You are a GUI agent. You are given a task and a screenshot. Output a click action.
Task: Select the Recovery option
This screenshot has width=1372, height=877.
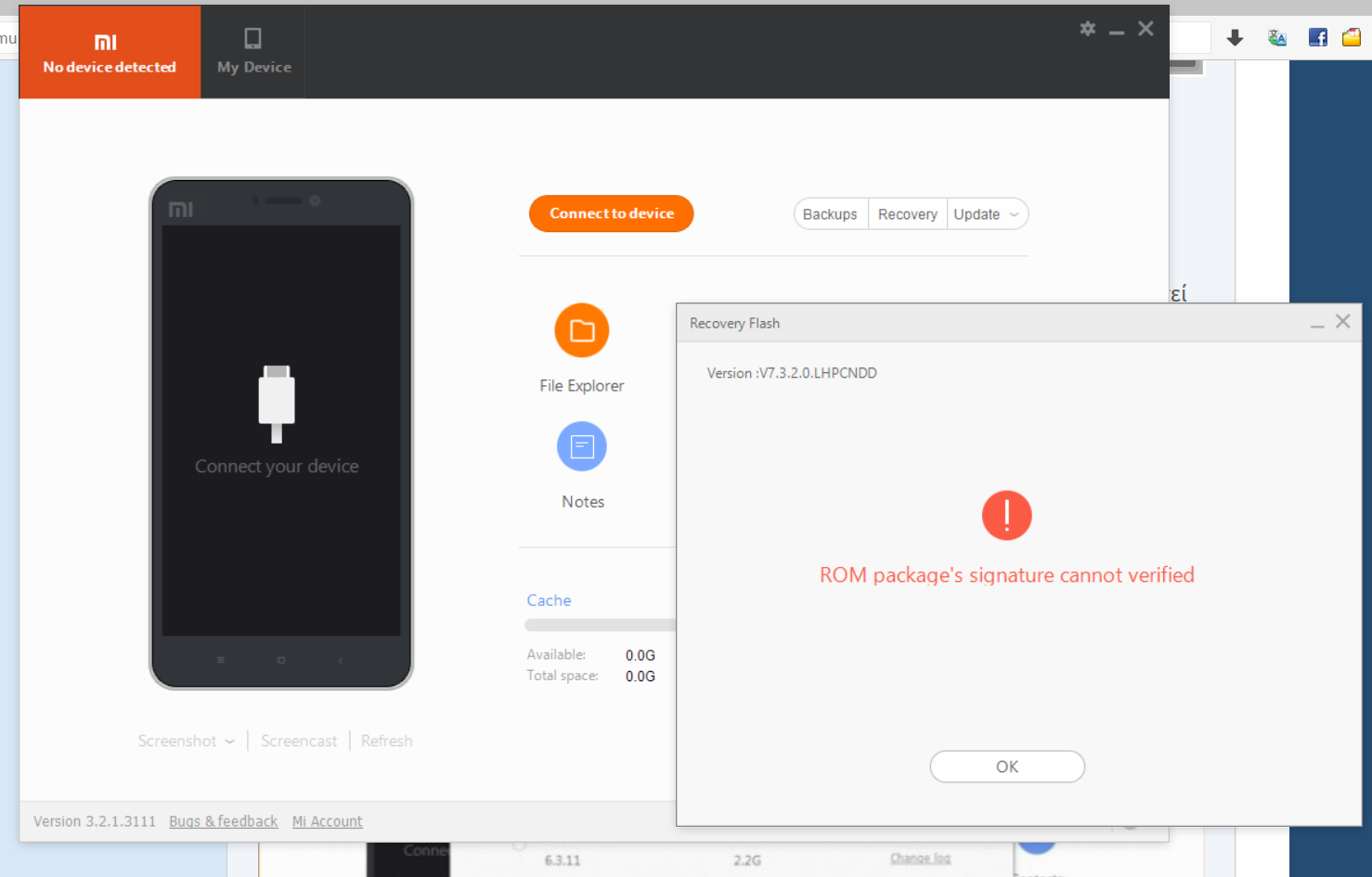tap(907, 214)
